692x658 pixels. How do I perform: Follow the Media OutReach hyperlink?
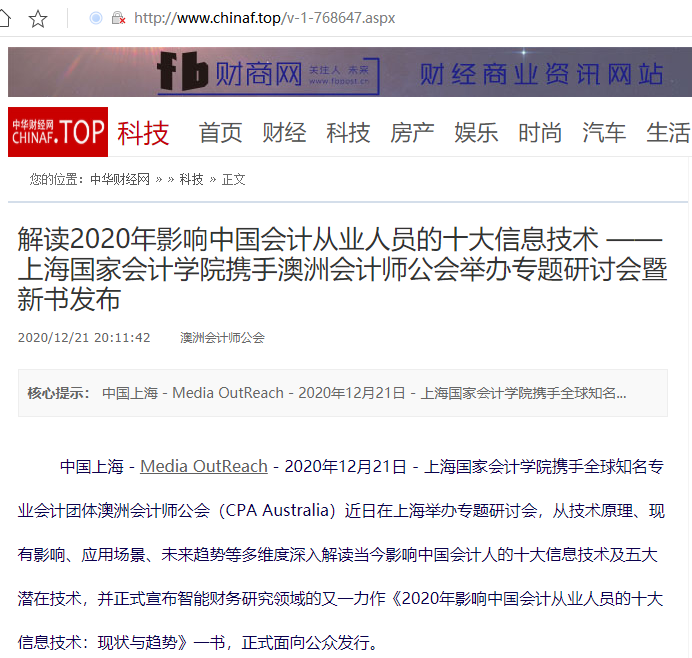[204, 466]
